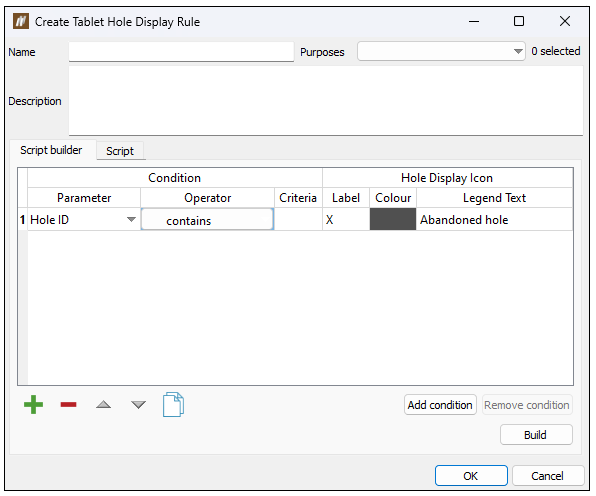Open the contains operator dropdown

207,219
